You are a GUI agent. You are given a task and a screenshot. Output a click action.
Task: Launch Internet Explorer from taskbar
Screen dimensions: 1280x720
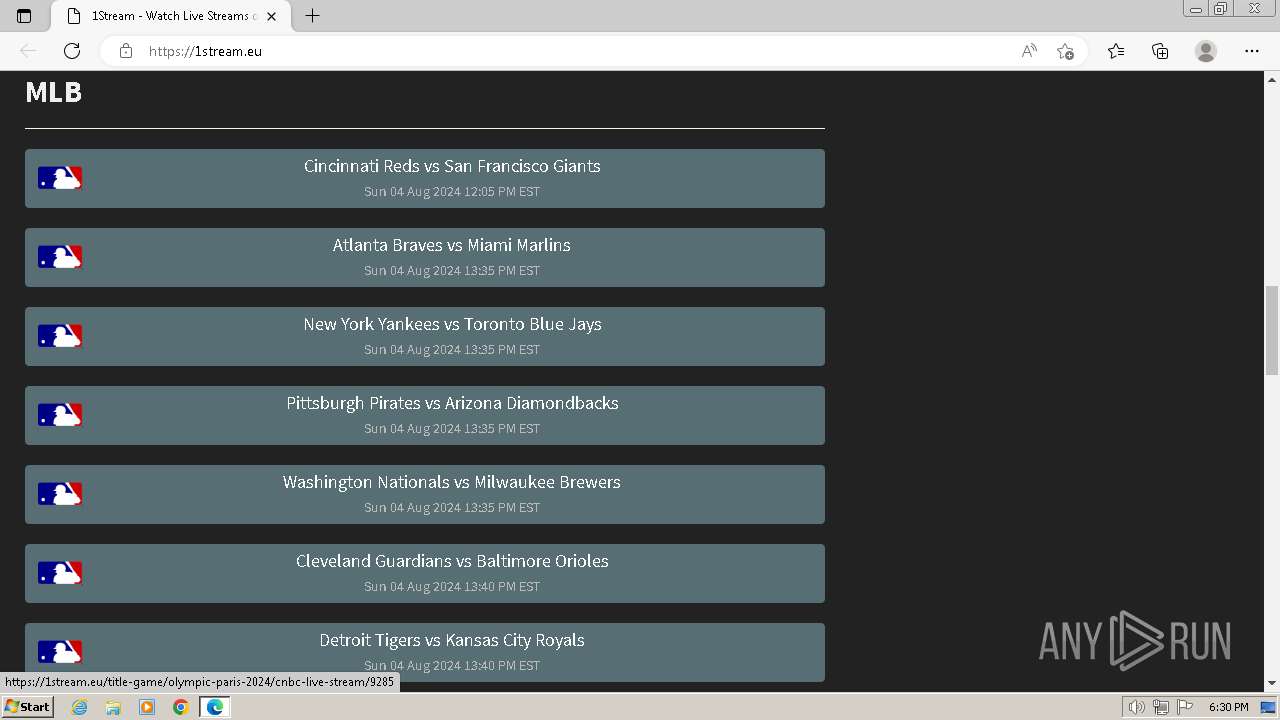pyautogui.click(x=79, y=707)
